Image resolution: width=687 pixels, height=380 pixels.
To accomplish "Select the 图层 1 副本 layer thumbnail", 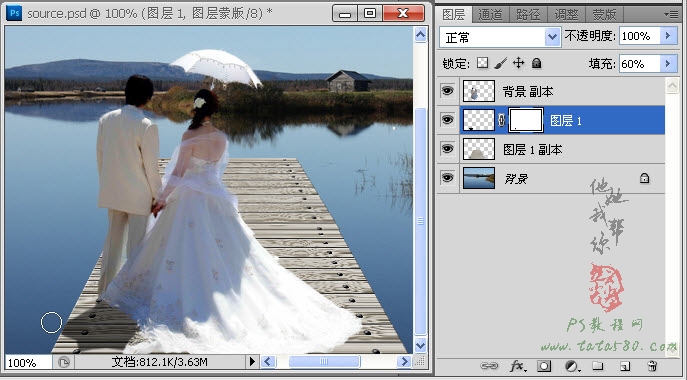I will (x=479, y=149).
